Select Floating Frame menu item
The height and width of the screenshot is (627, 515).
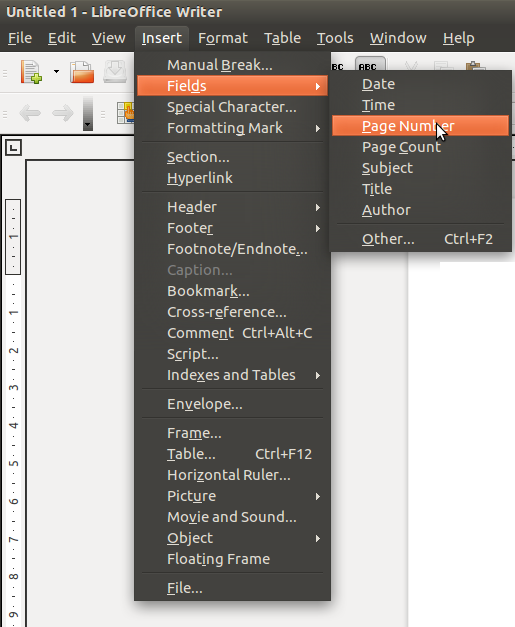pos(232,559)
